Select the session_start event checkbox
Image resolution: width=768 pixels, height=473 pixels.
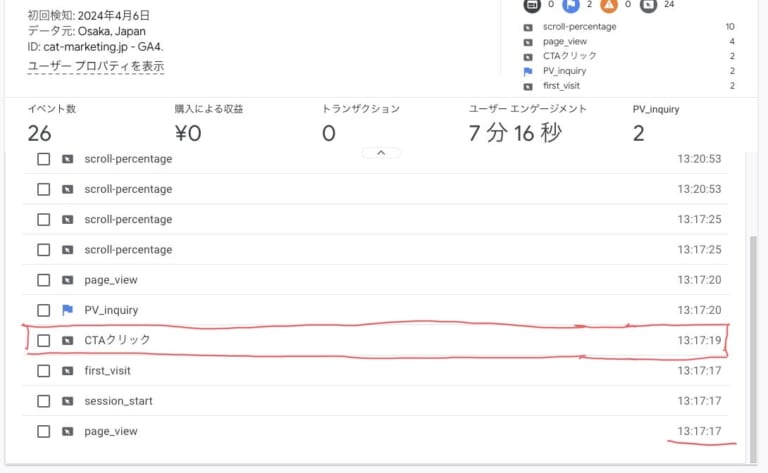pyautogui.click(x=43, y=401)
